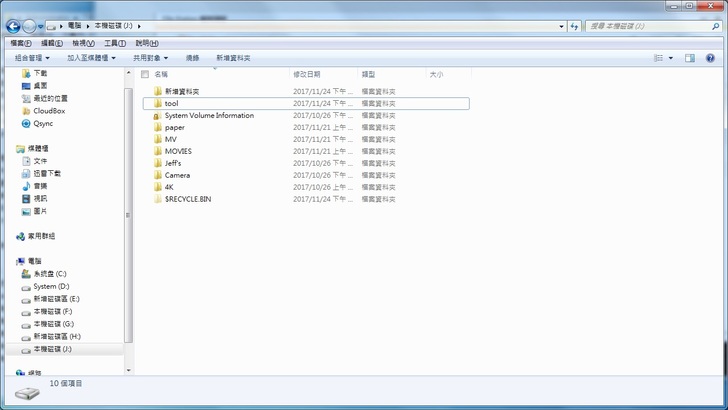Open the address bar history dropdown arrow
The width and height of the screenshot is (728, 410).
pos(562,26)
